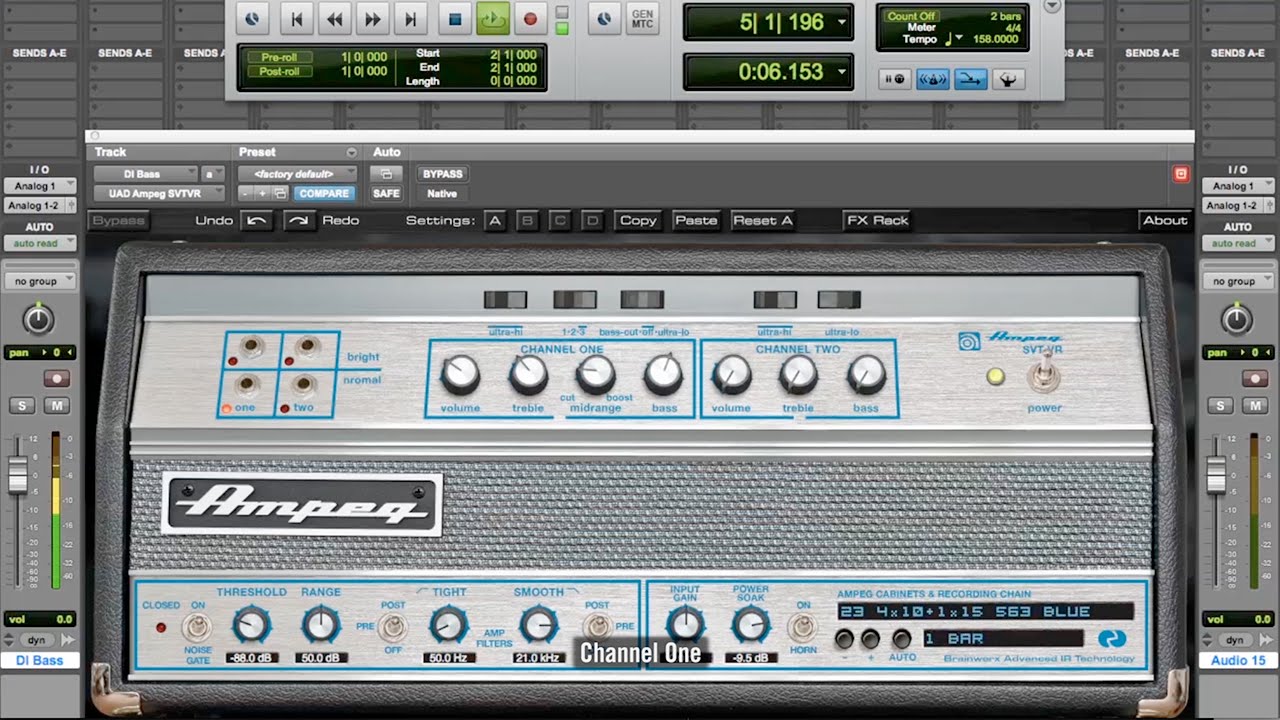Toggle Channel Two ultra-hi rocker switch
The image size is (1280, 720).
tap(775, 300)
